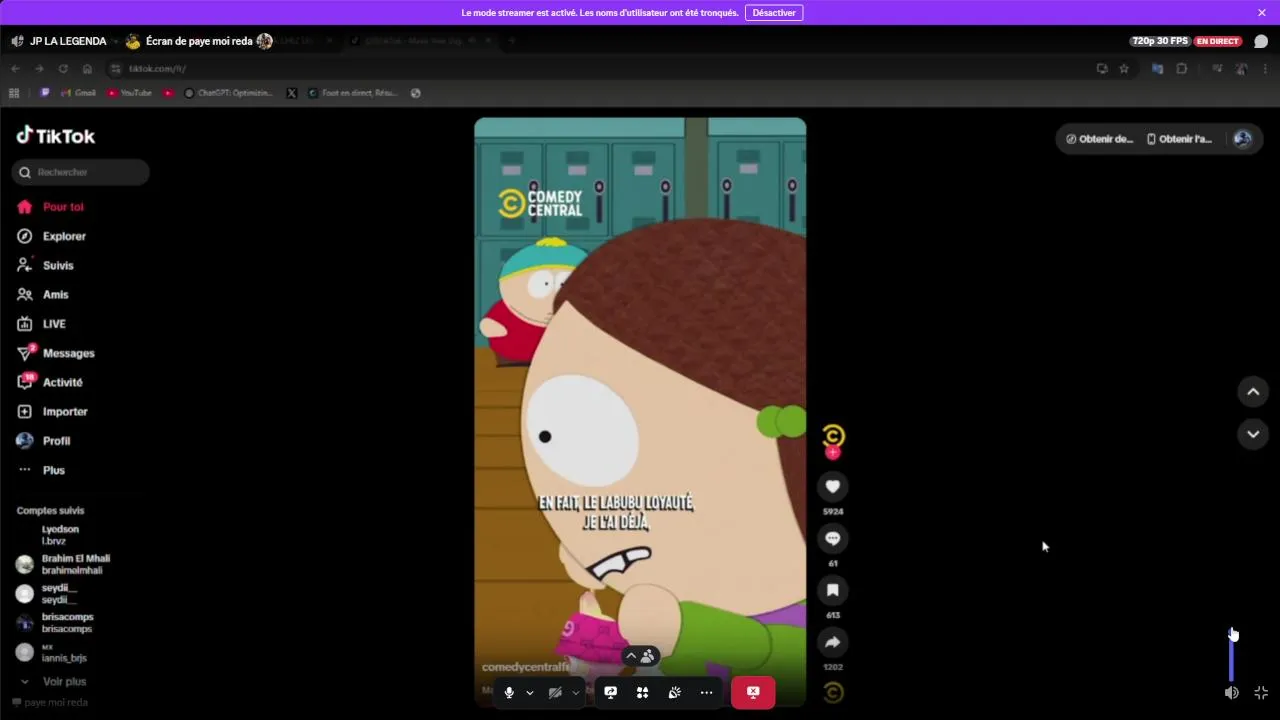
Task: Mute the stream volume speaker icon
Action: click(1232, 692)
